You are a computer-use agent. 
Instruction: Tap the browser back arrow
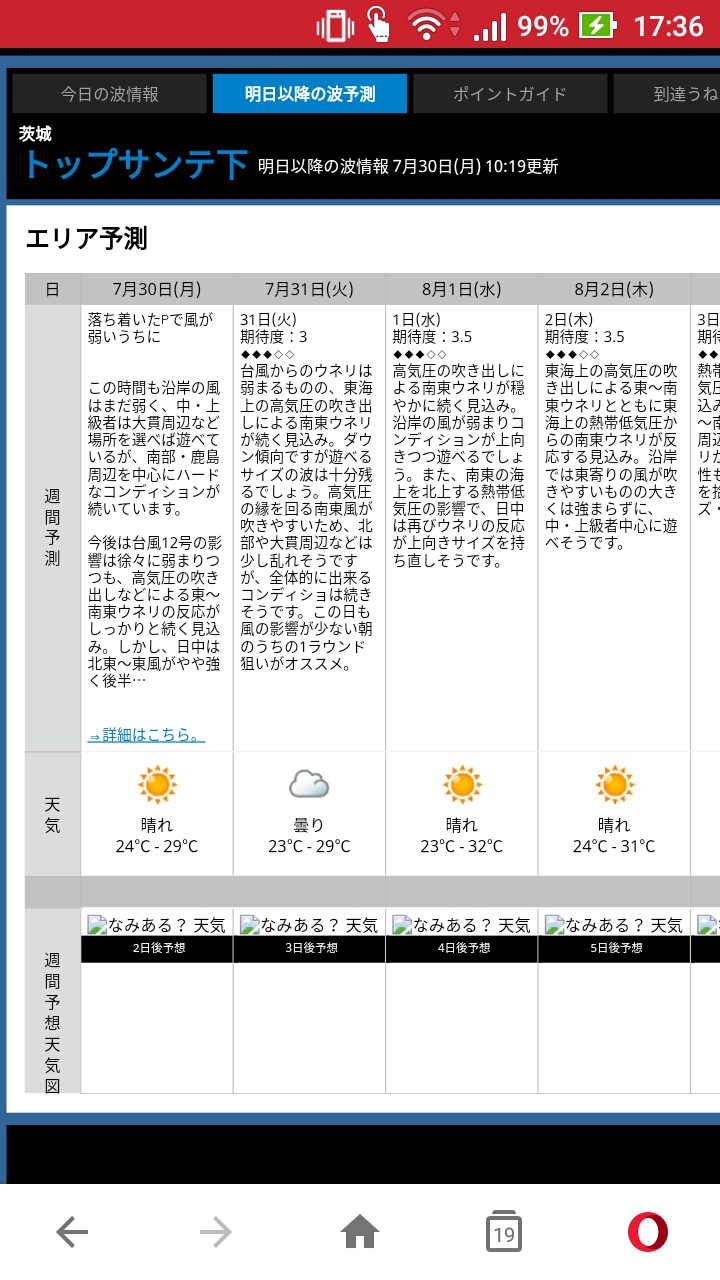click(72, 1233)
